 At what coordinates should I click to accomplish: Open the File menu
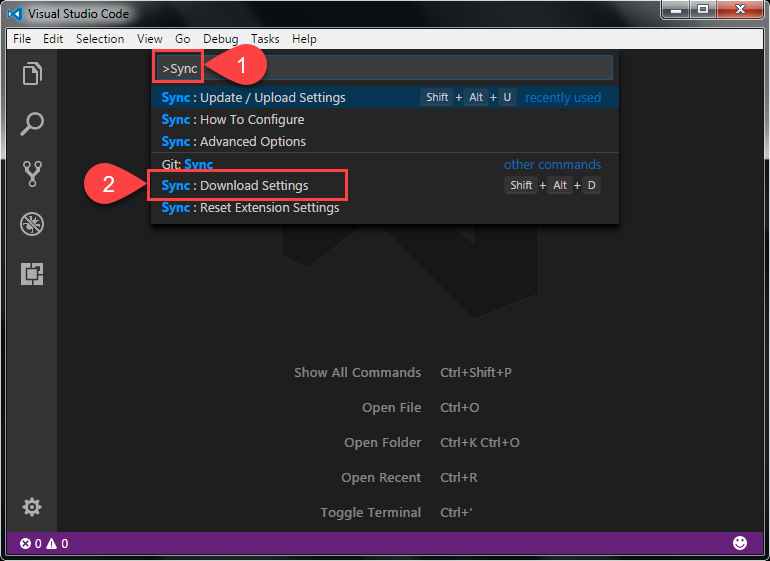(x=22, y=39)
